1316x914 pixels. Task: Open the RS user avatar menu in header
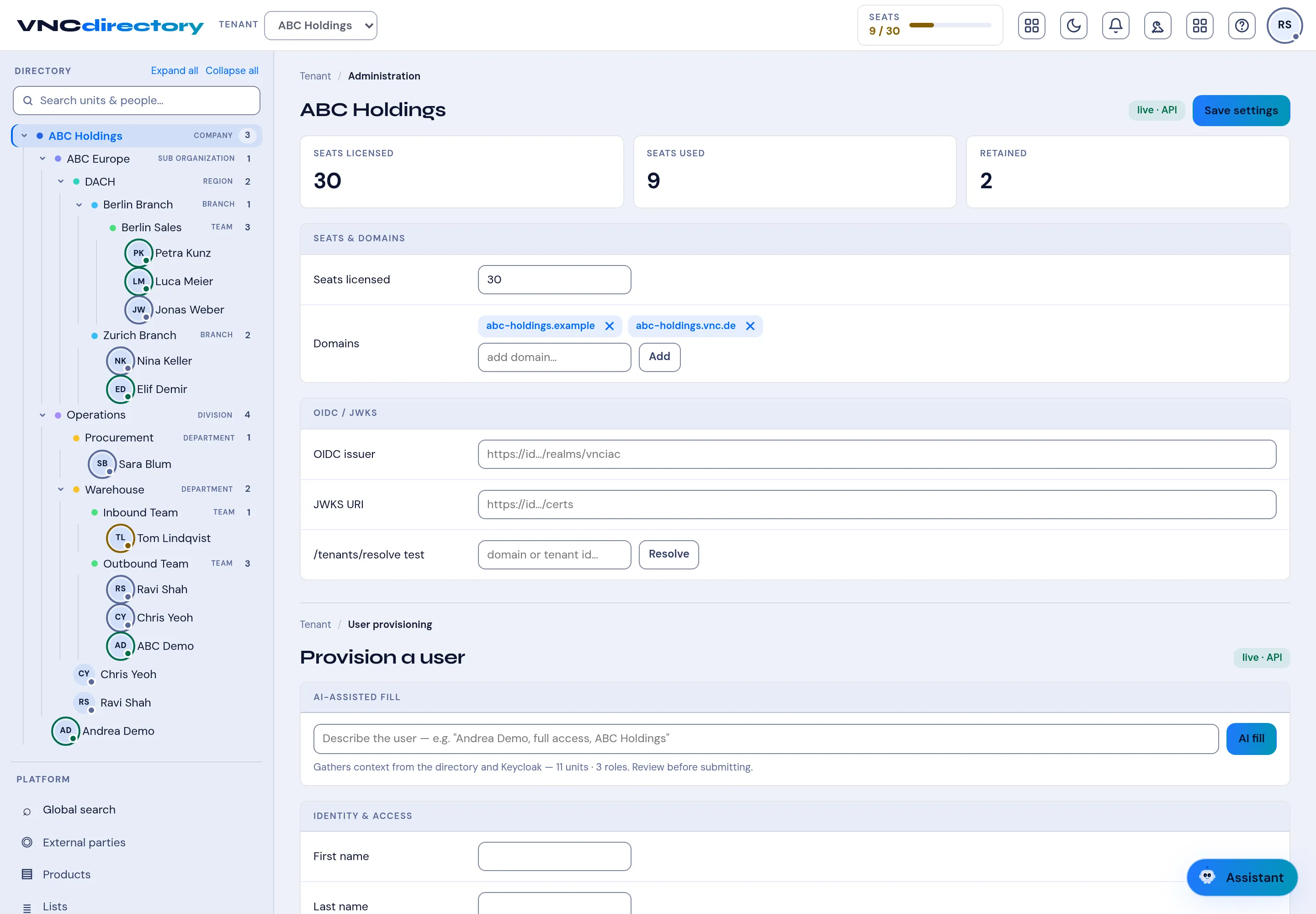1284,25
